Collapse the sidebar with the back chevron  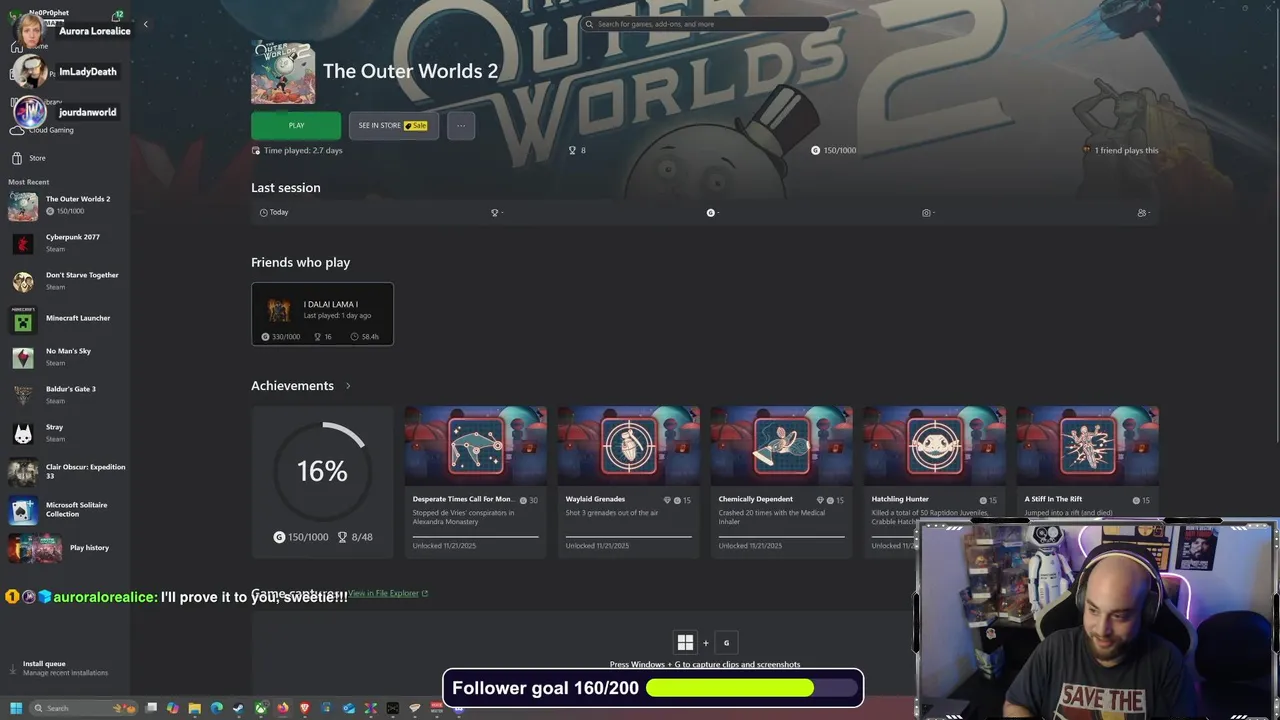145,24
